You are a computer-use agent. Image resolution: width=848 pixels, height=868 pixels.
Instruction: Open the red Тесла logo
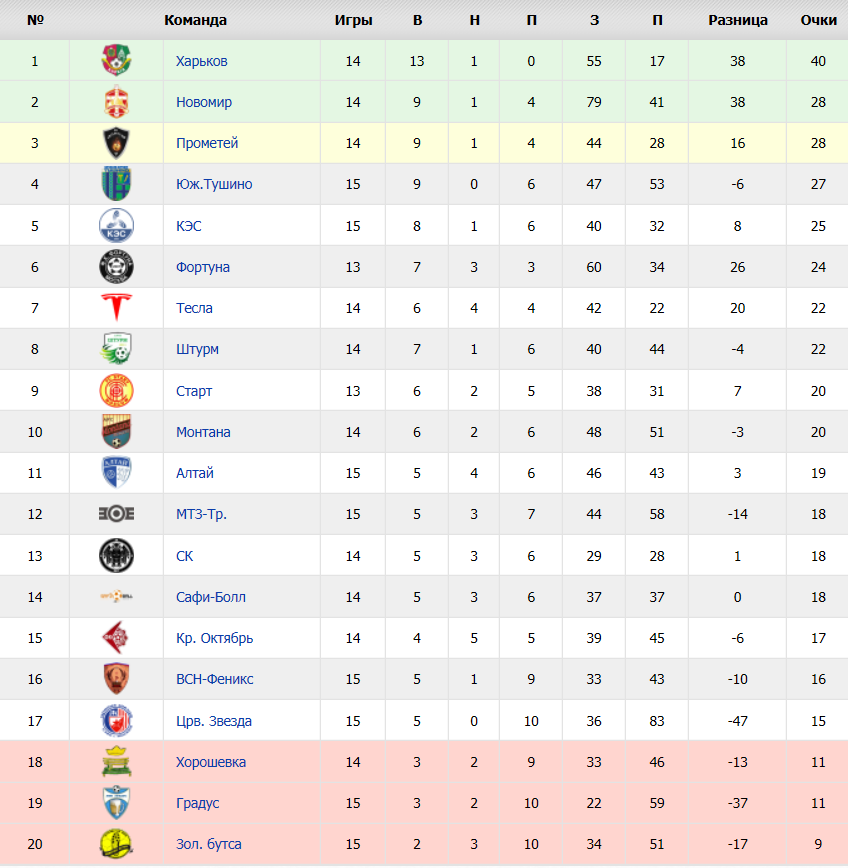coord(116,307)
